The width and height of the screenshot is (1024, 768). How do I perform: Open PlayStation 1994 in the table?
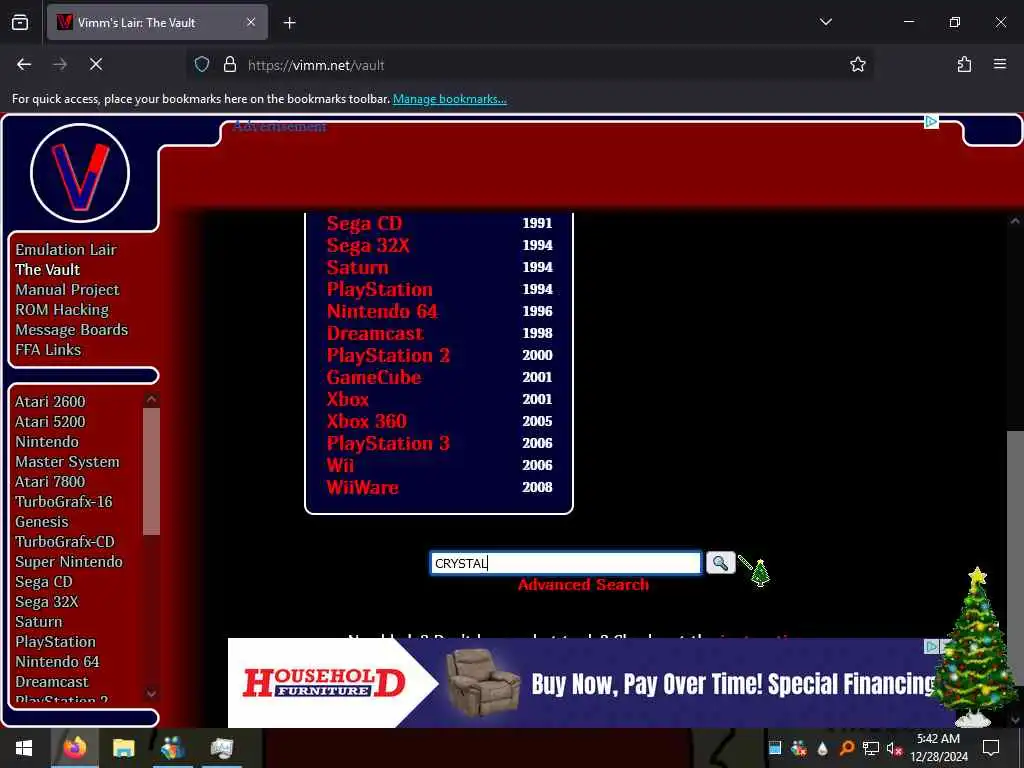tap(379, 289)
